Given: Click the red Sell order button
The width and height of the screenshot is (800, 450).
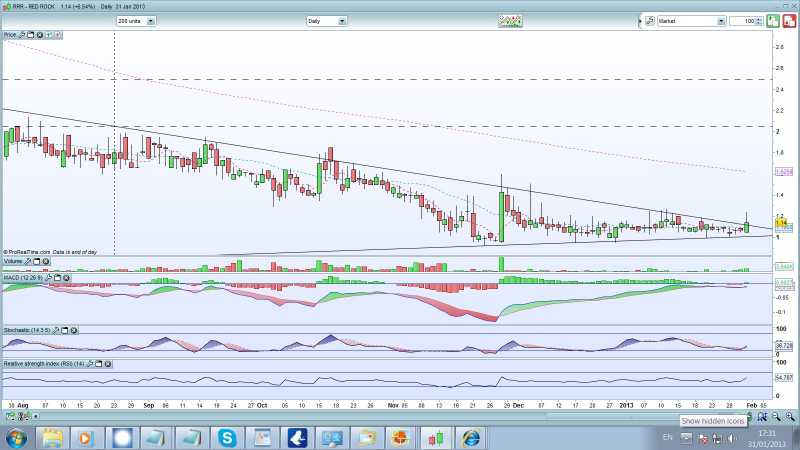Looking at the screenshot, I should click(788, 20).
